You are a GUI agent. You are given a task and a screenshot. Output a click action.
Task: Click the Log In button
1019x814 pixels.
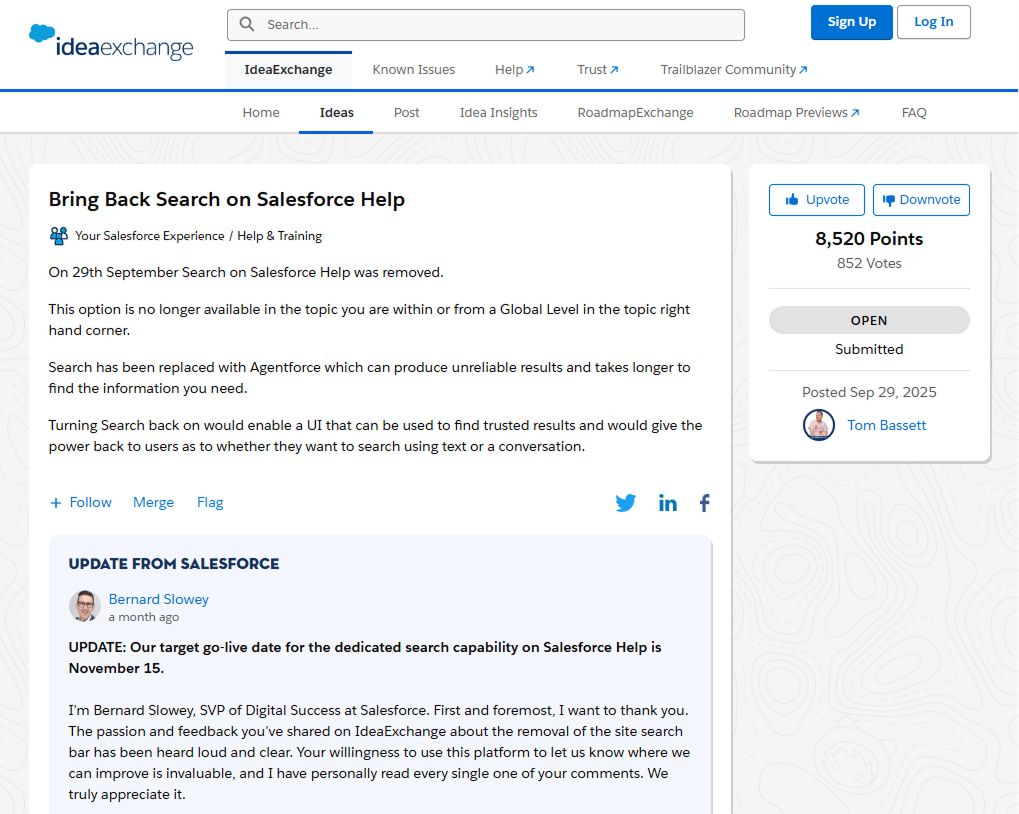pyautogui.click(x=932, y=22)
